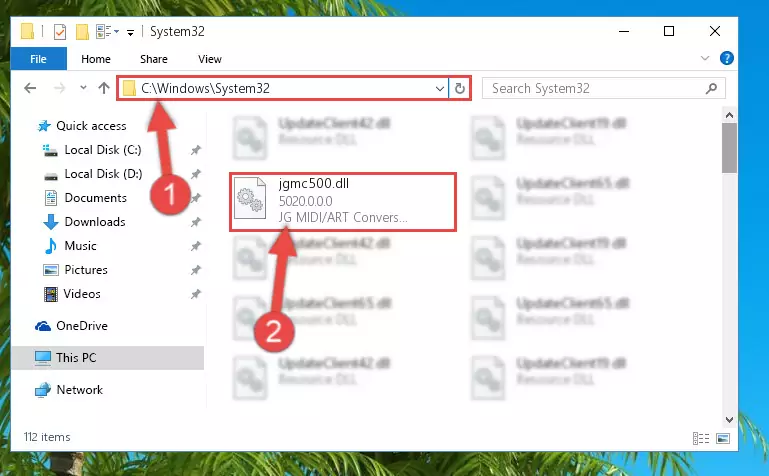The image size is (769, 476).
Task: Expand the address bar history dropdown
Action: pyautogui.click(x=439, y=89)
